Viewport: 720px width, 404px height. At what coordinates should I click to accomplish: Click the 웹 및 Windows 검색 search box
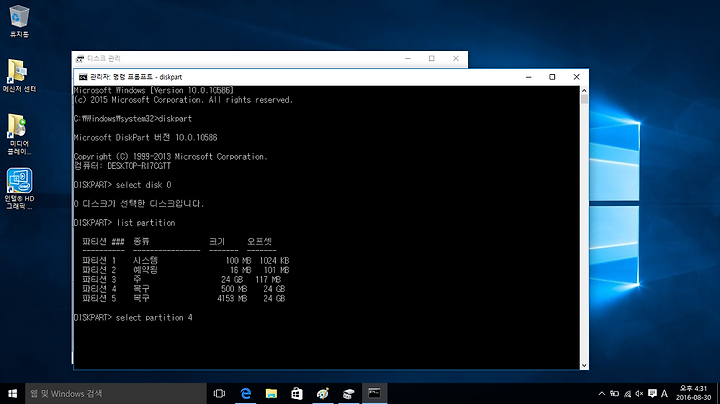pyautogui.click(x=116, y=393)
